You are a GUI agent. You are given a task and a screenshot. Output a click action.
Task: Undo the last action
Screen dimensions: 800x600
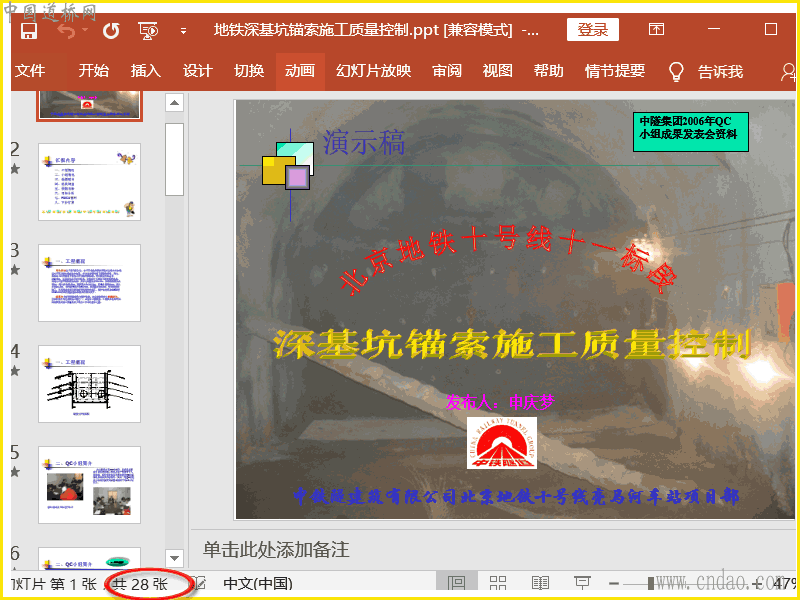(66, 31)
